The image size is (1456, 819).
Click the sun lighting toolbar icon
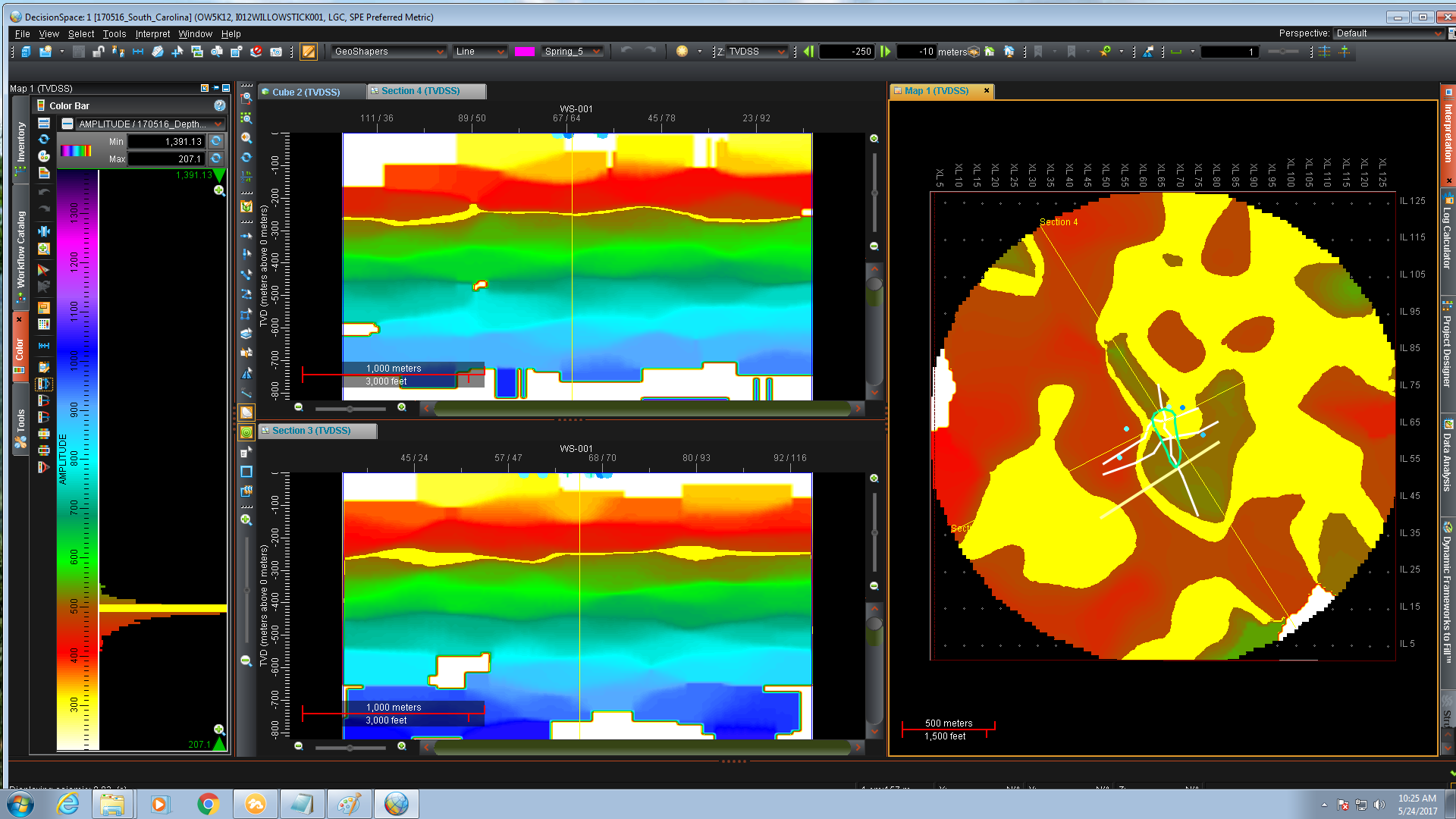click(682, 52)
